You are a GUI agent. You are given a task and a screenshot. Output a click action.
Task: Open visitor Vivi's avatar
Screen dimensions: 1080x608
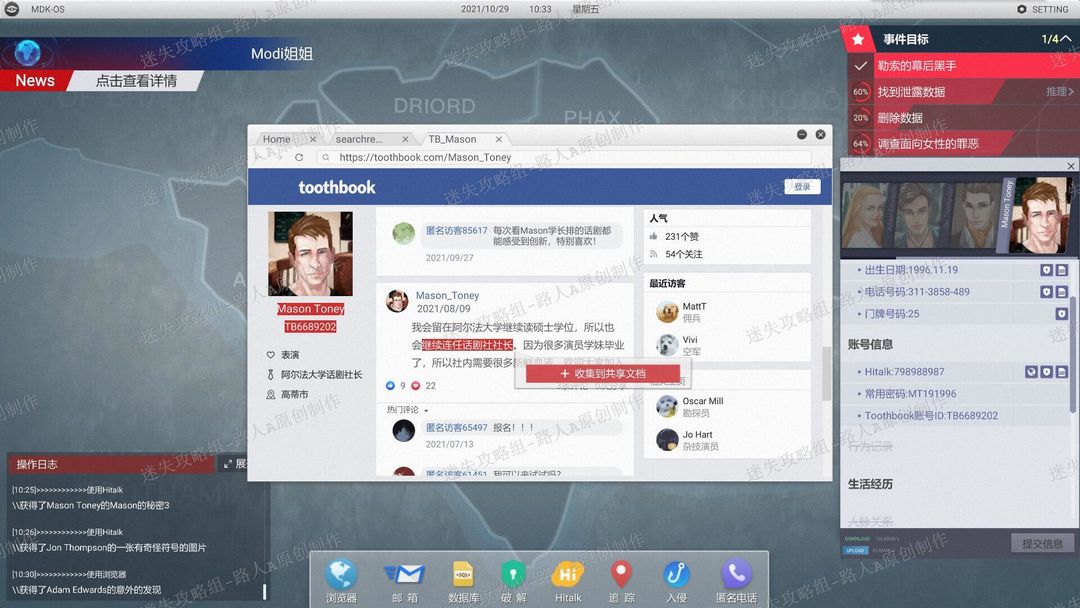tap(667, 344)
